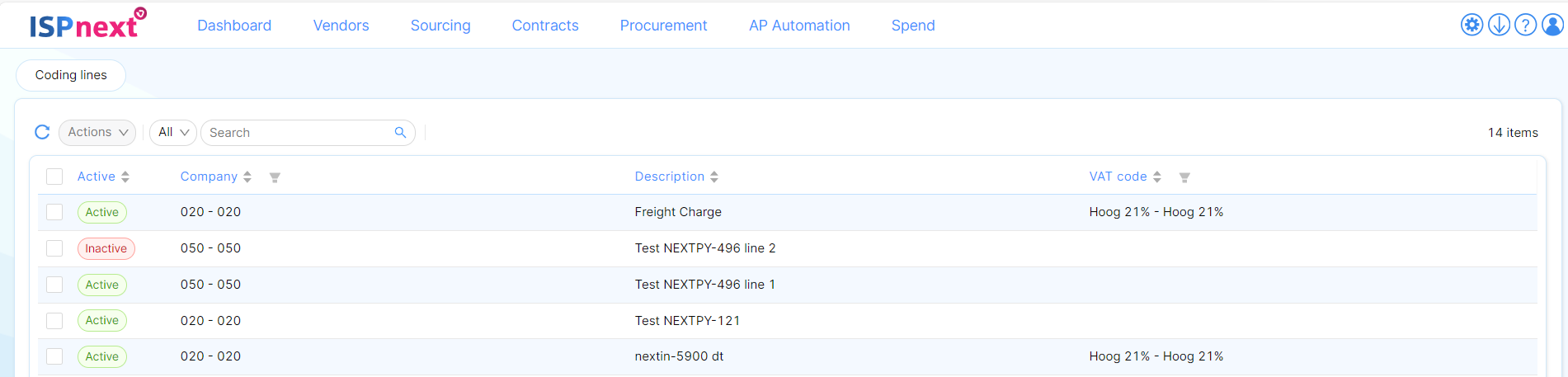Viewport: 1568px width, 377px height.
Task: Sort by the Active column arrows
Action: [x=125, y=177]
